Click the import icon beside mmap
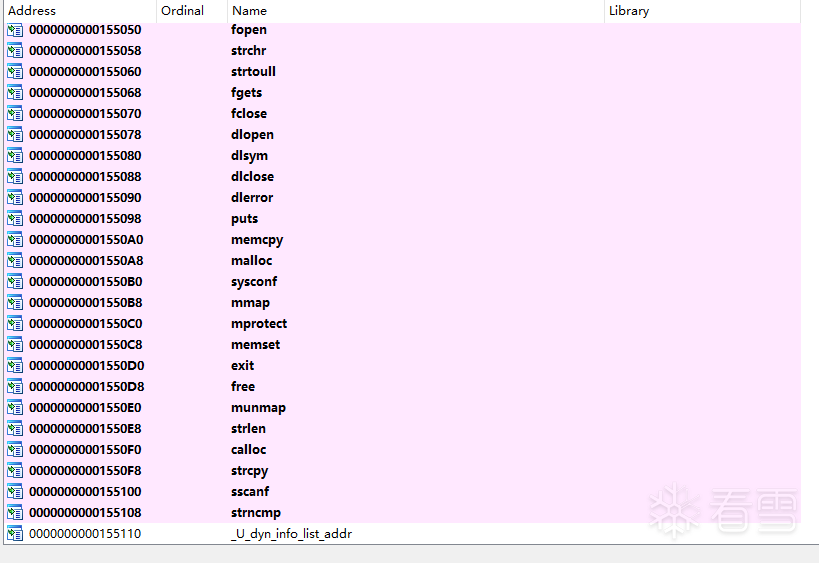Image resolution: width=819 pixels, height=563 pixels. (15, 303)
